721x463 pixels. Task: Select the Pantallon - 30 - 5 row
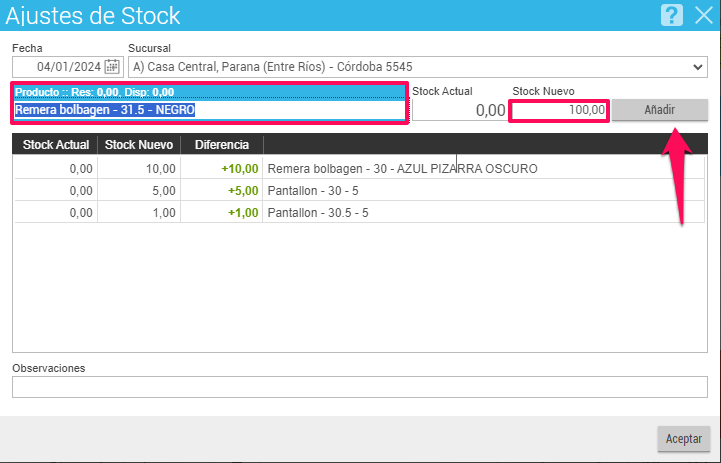[360, 191]
